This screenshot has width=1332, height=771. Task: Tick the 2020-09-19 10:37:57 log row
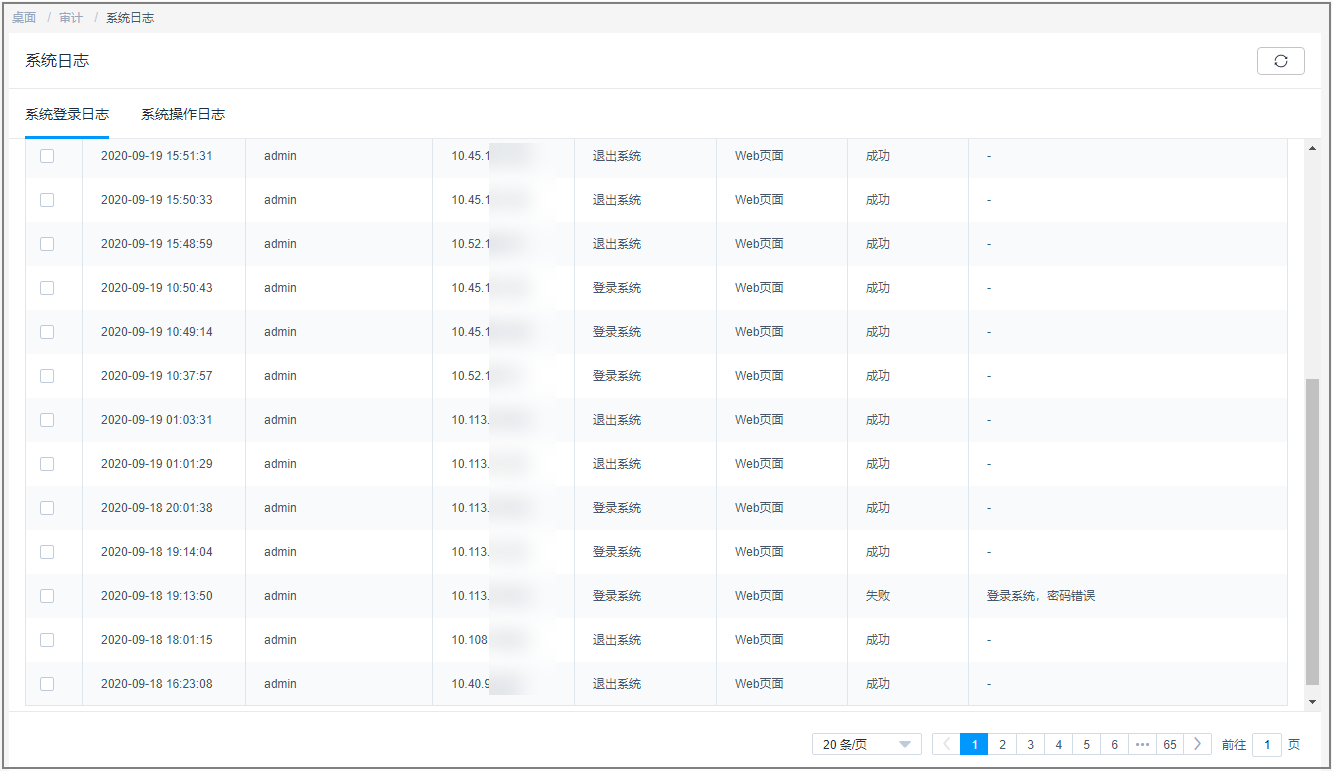point(47,376)
